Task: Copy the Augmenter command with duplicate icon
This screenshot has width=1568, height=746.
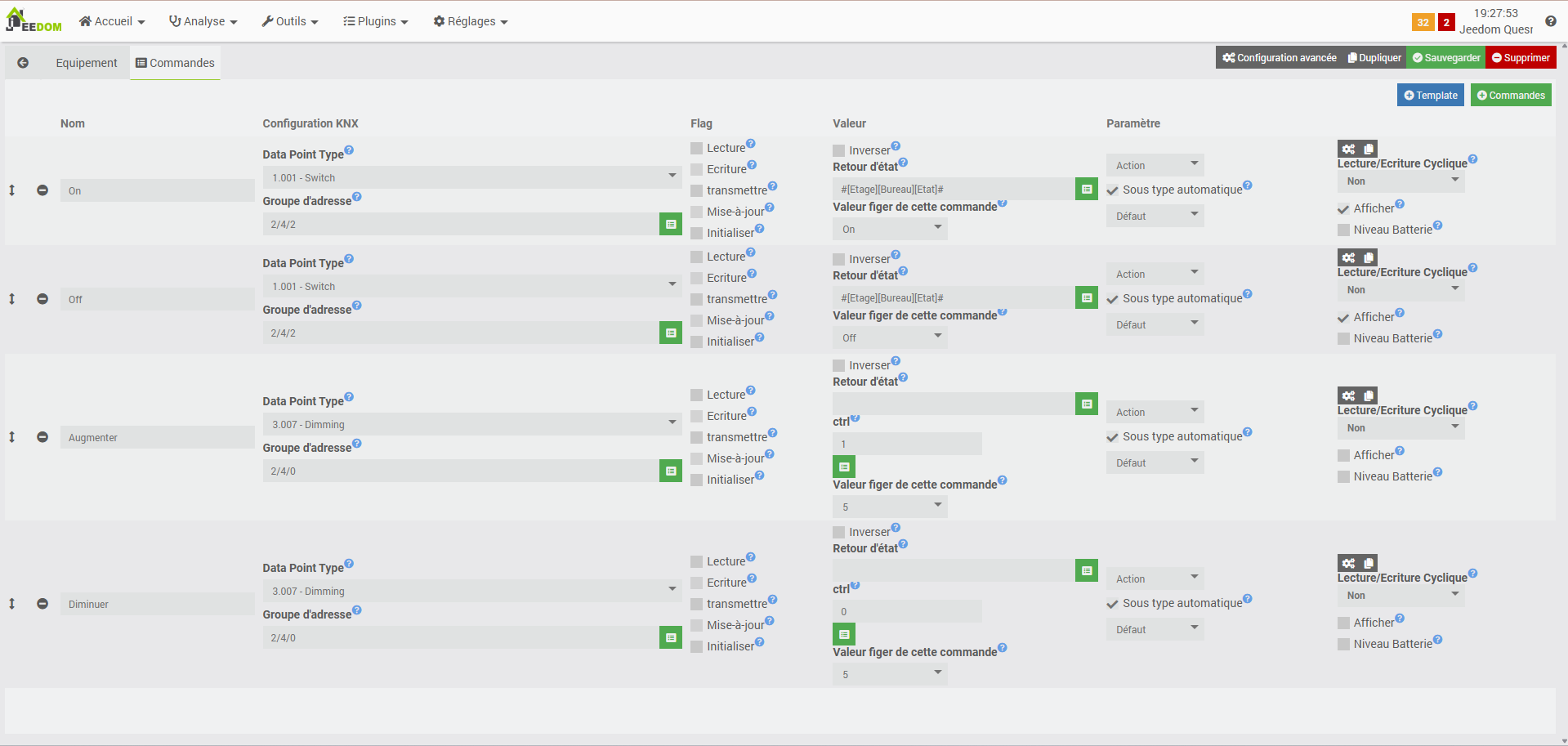Action: 1369,395
